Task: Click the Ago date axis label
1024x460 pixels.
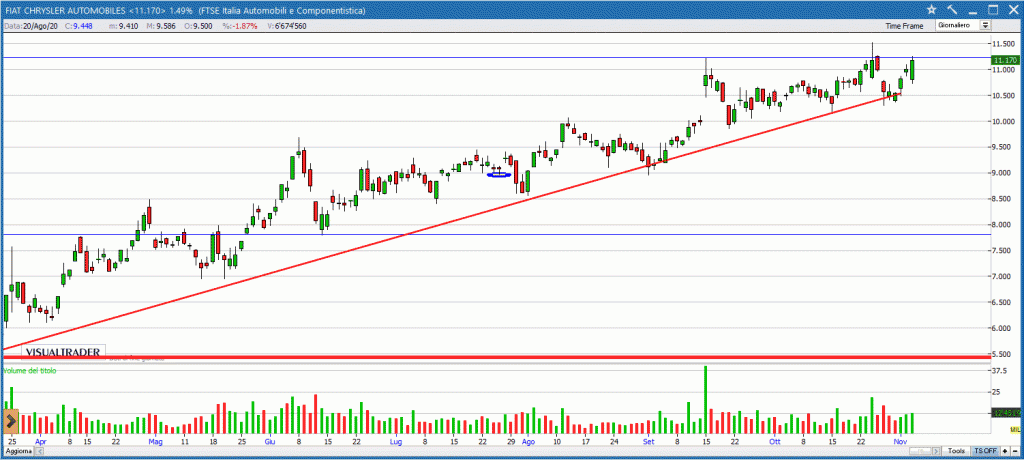Action: 528,442
